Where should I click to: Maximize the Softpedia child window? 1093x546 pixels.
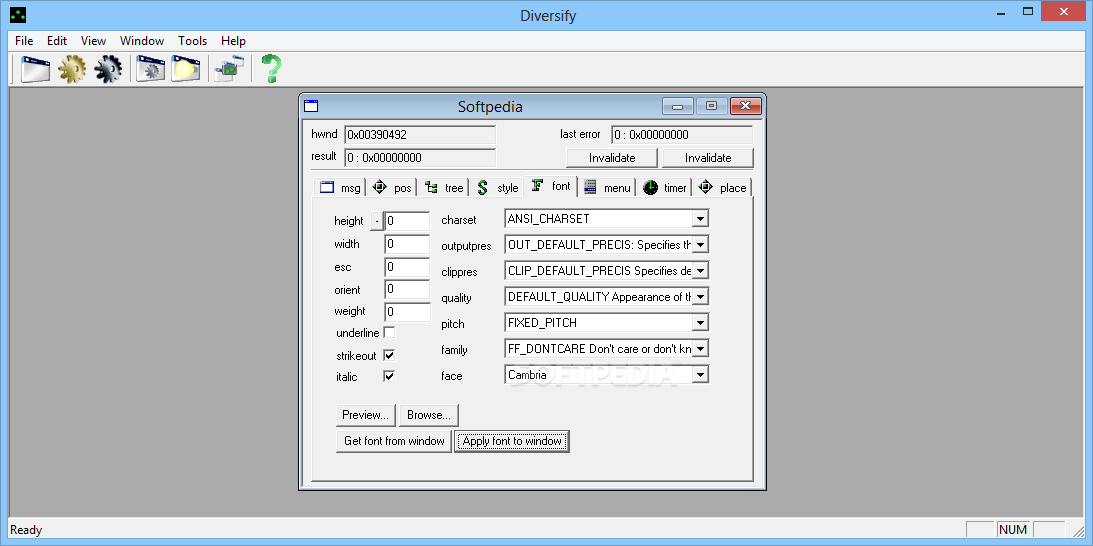pos(711,106)
